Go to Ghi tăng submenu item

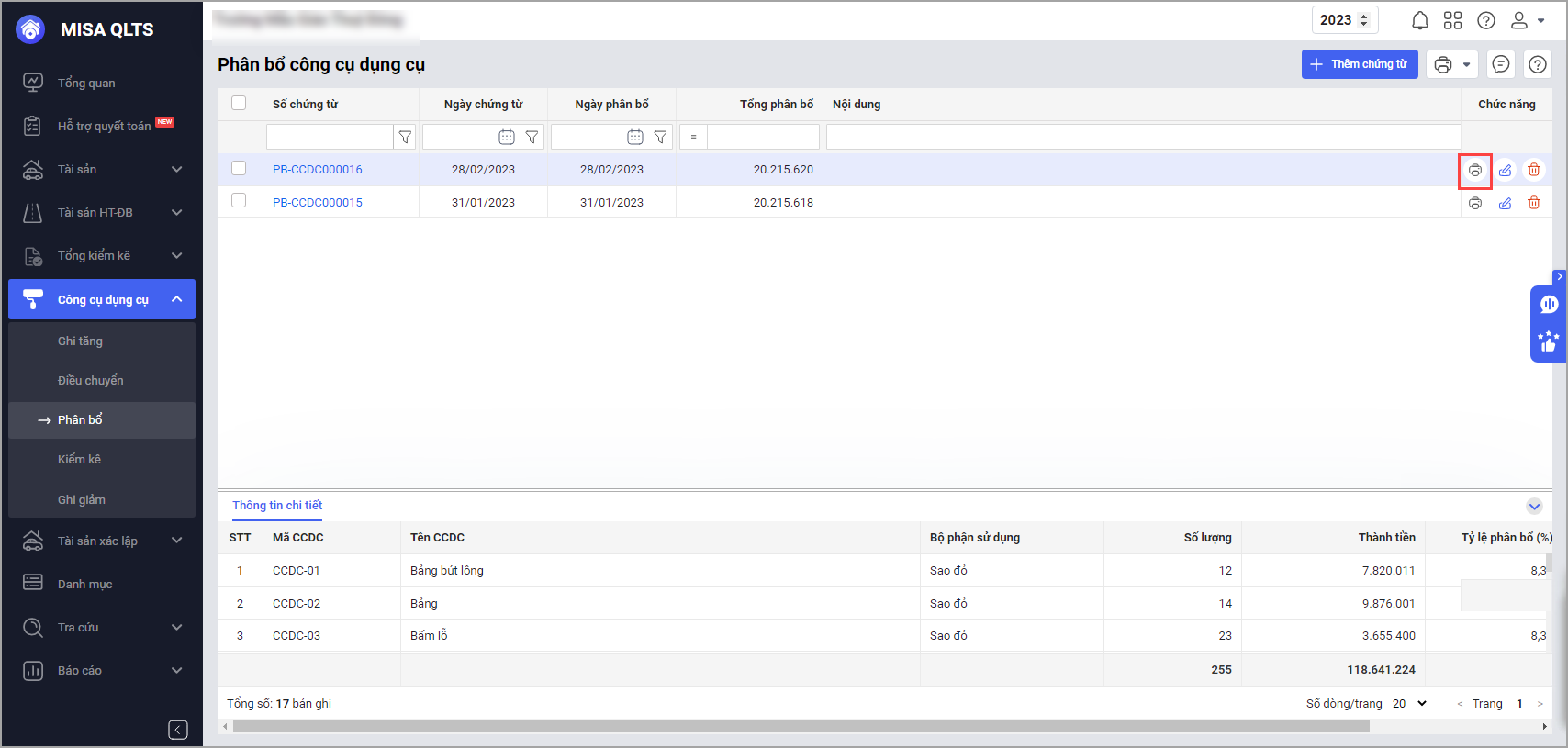pos(80,341)
